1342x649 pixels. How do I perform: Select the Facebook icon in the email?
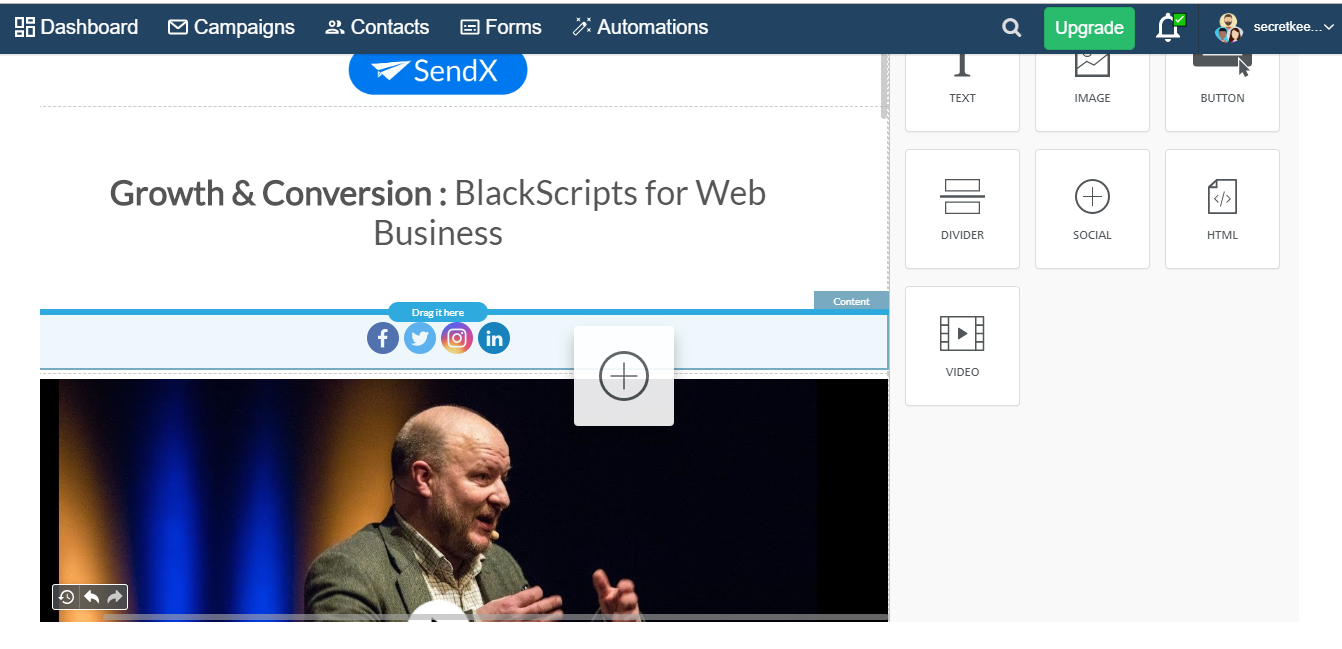[x=383, y=338]
